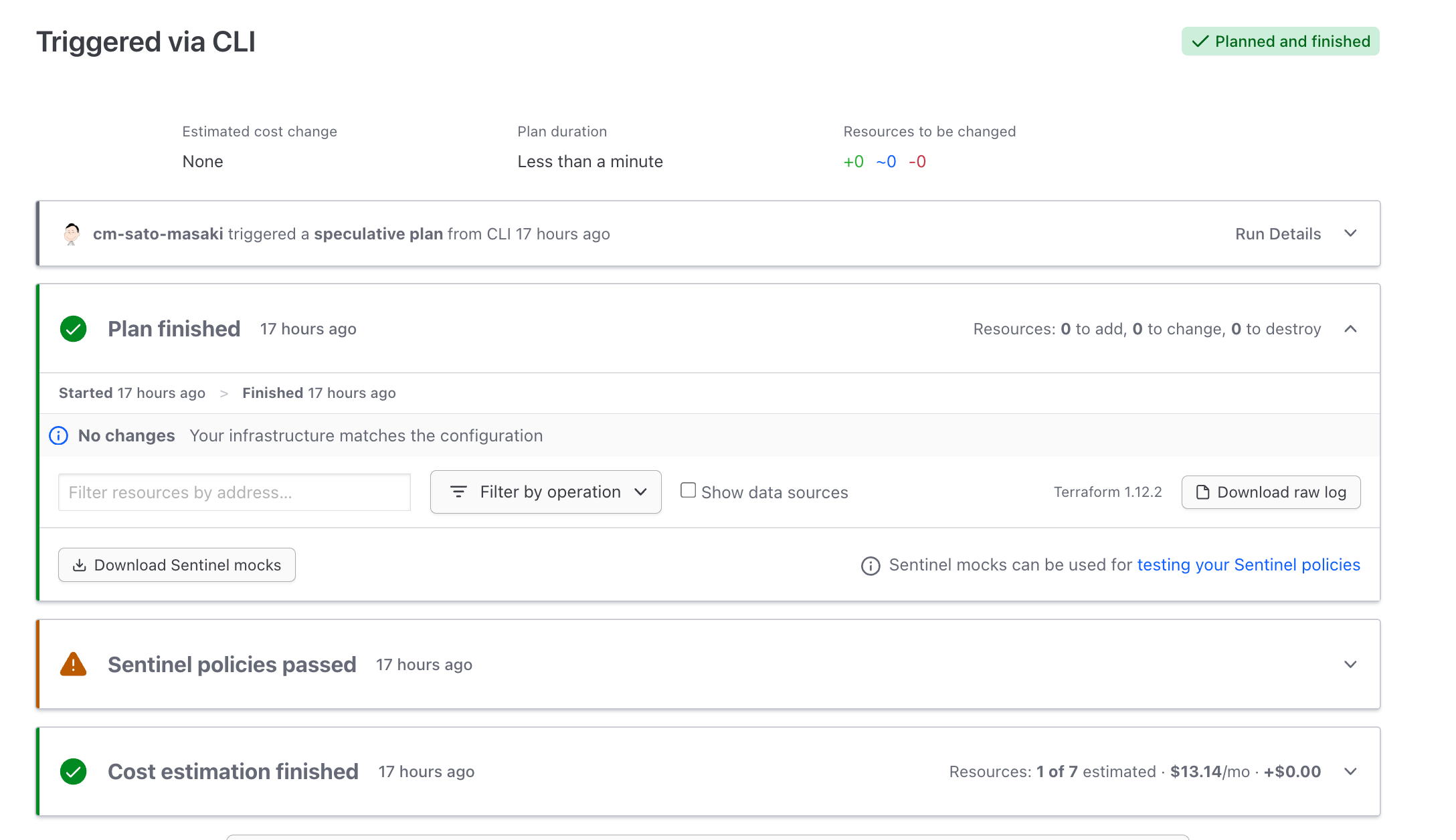Screen dimensions: 1456x840
Task: Open the Filter by operation dropdown
Action: click(546, 492)
